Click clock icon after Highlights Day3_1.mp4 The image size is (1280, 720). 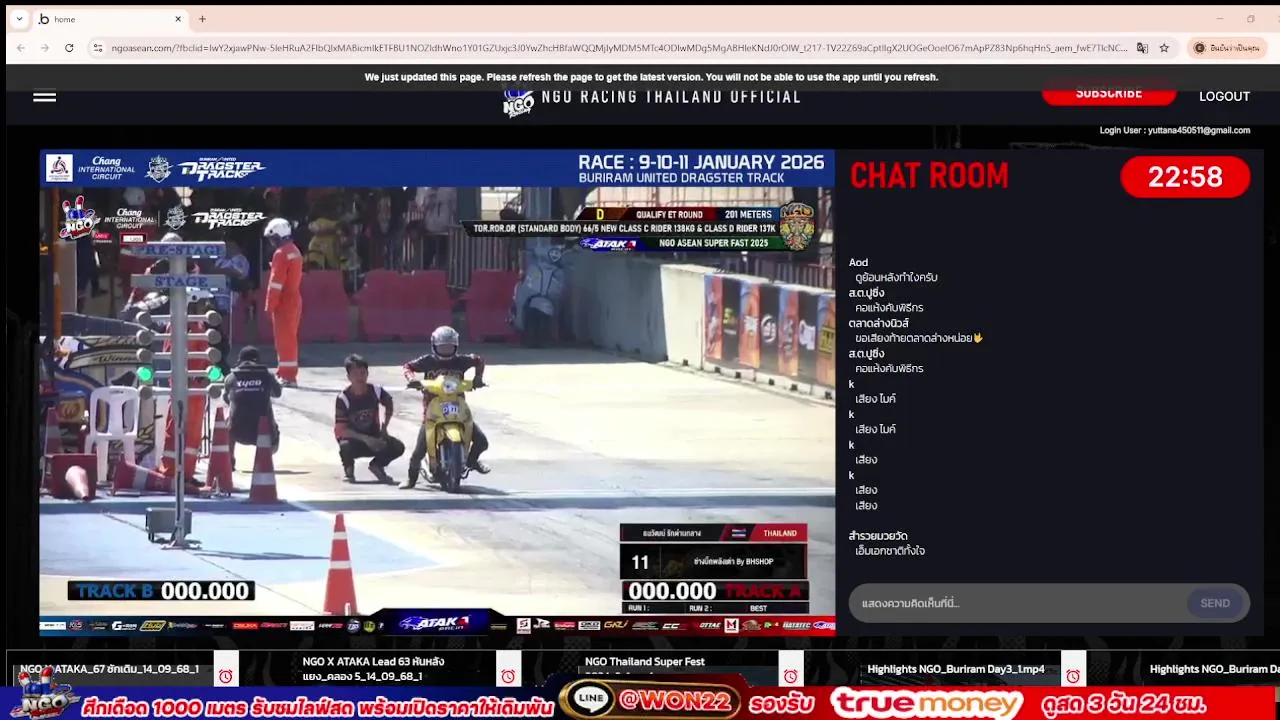[x=1073, y=676]
